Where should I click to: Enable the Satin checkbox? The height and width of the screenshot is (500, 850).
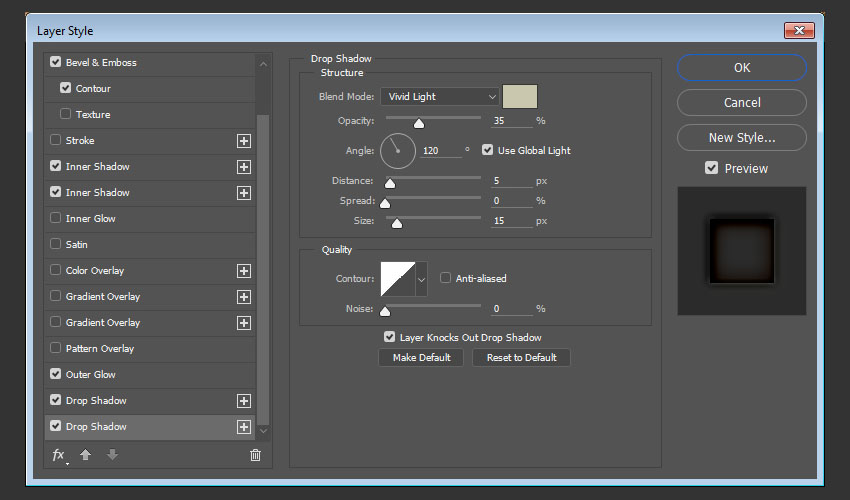55,244
